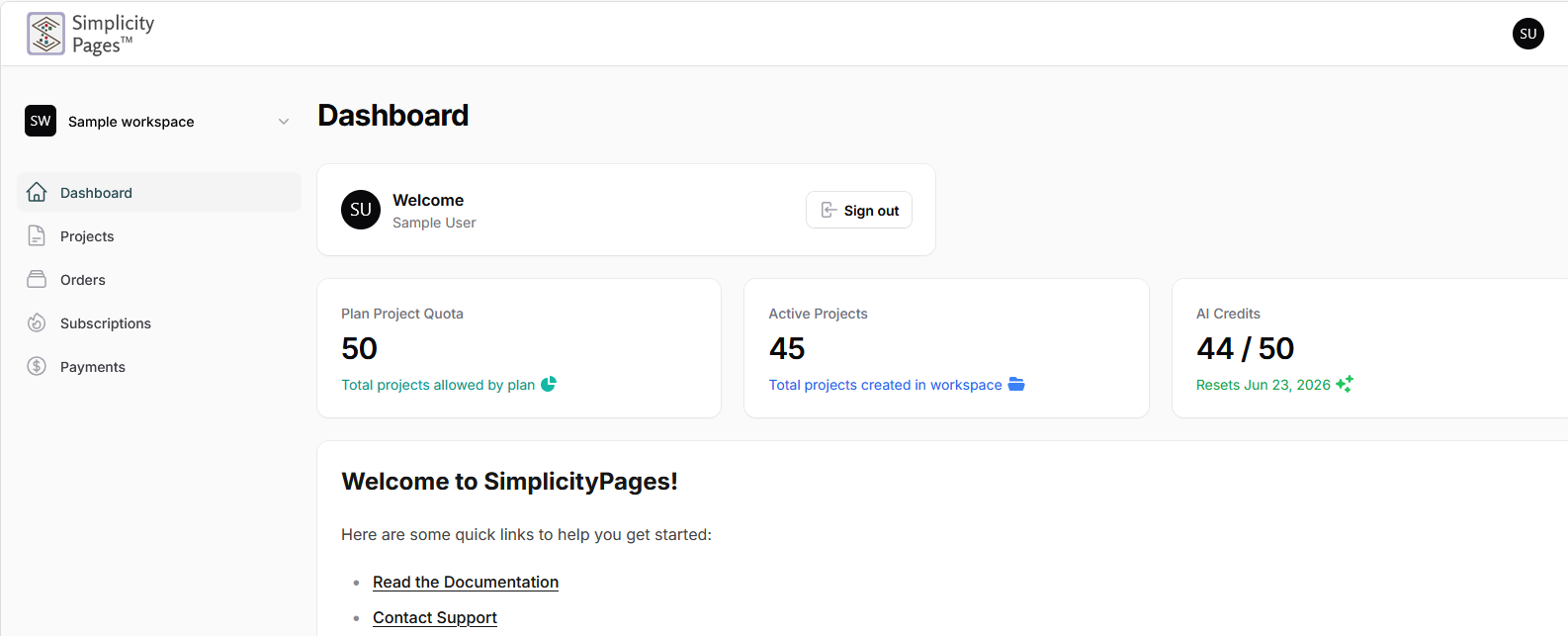
Task: Click the Welcome to SimplicityPages! heading
Action: click(x=510, y=482)
